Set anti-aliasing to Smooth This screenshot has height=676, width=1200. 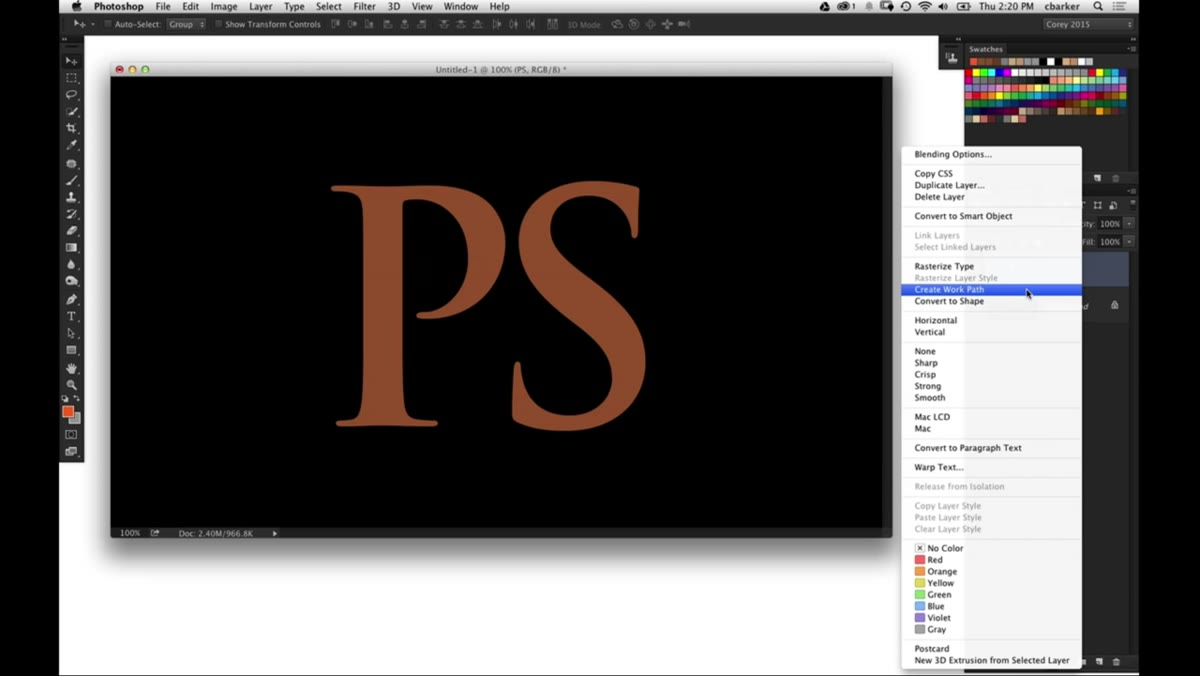991,398
